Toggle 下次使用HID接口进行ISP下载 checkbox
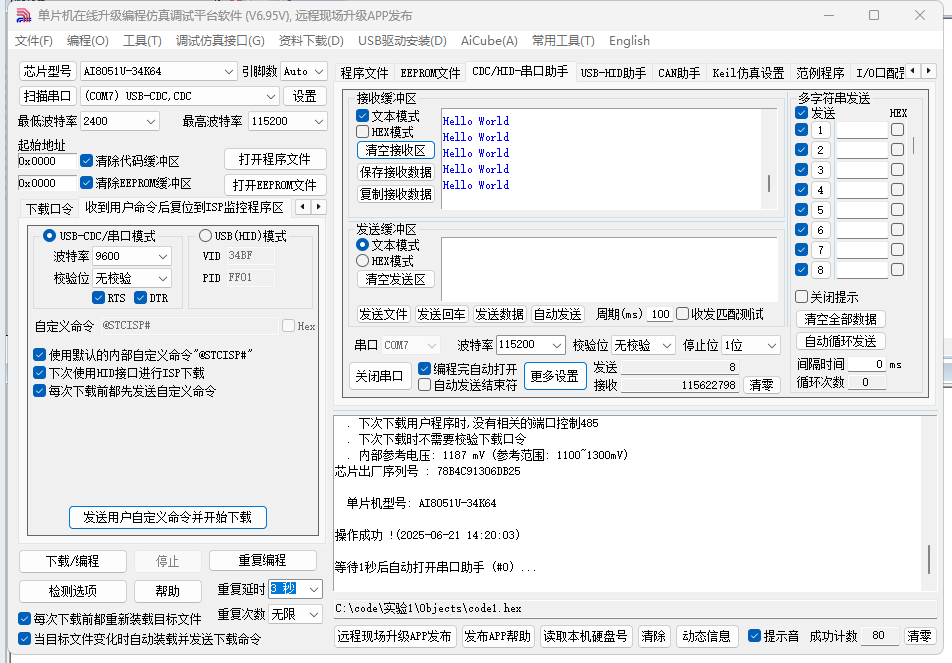952x663 pixels. pos(39,373)
